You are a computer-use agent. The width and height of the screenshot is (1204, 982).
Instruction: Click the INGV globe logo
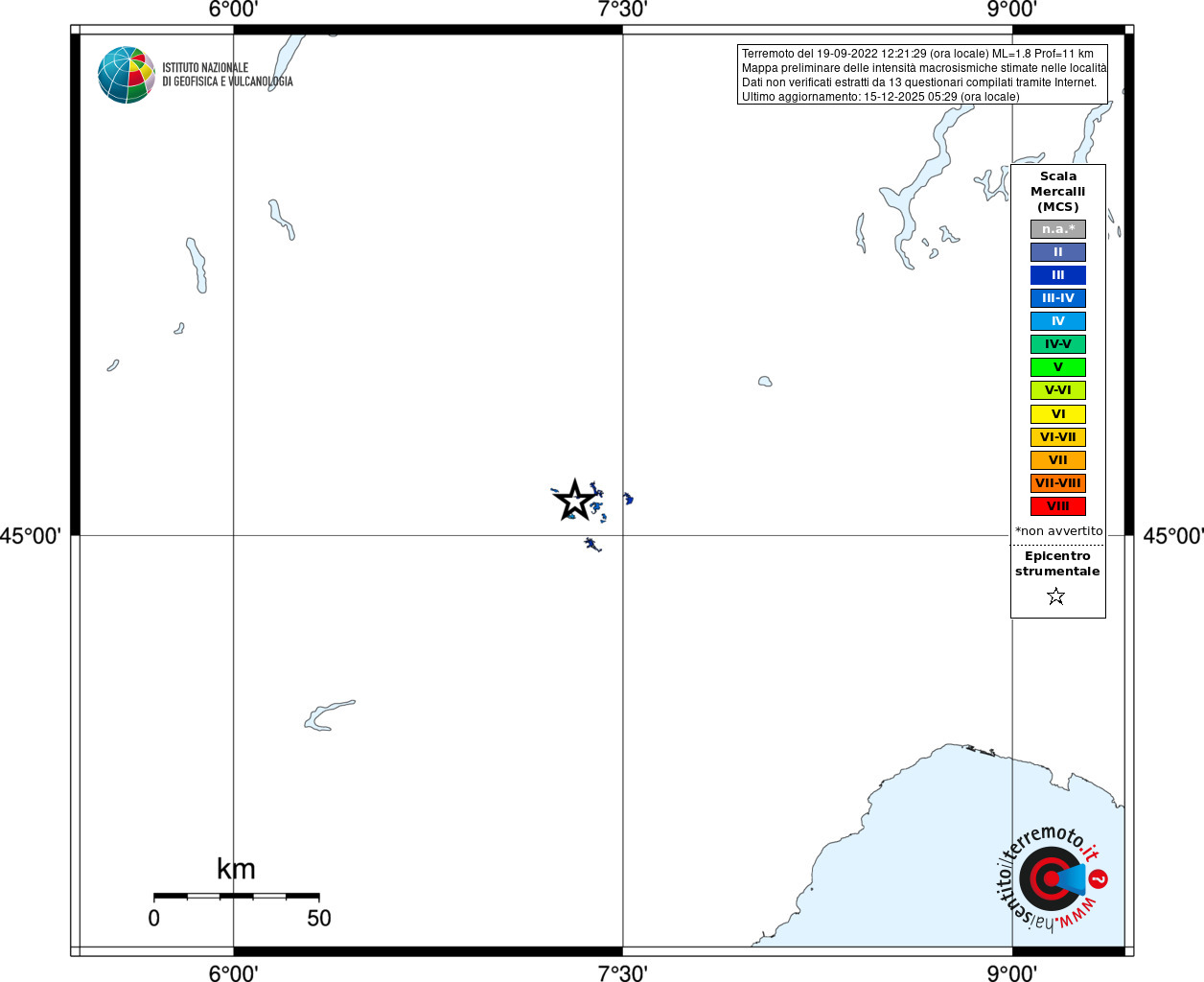pos(127,75)
